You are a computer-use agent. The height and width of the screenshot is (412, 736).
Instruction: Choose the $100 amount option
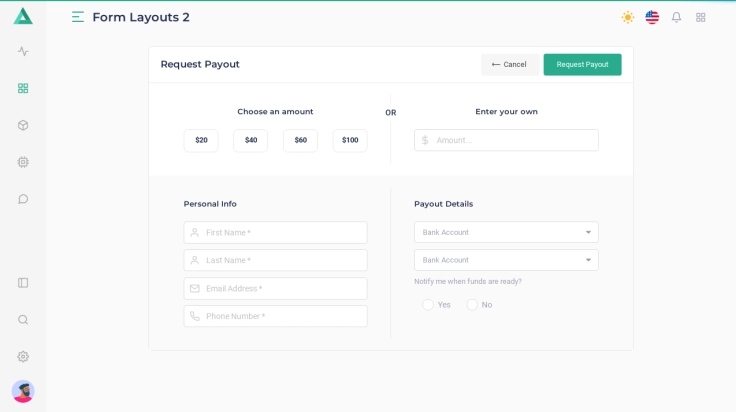[x=350, y=140]
